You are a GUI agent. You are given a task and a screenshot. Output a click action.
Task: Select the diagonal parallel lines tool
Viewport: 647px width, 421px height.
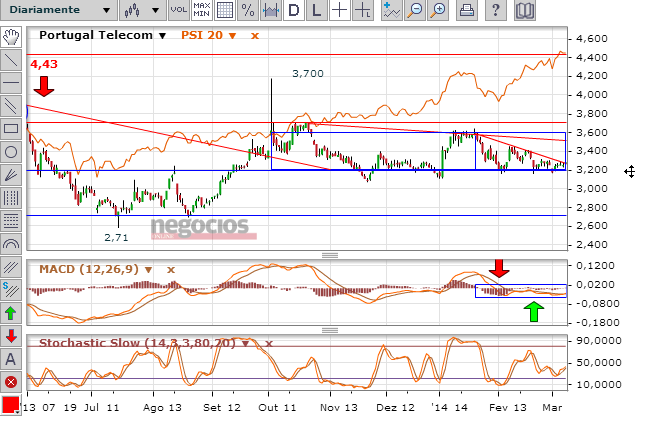(x=11, y=267)
